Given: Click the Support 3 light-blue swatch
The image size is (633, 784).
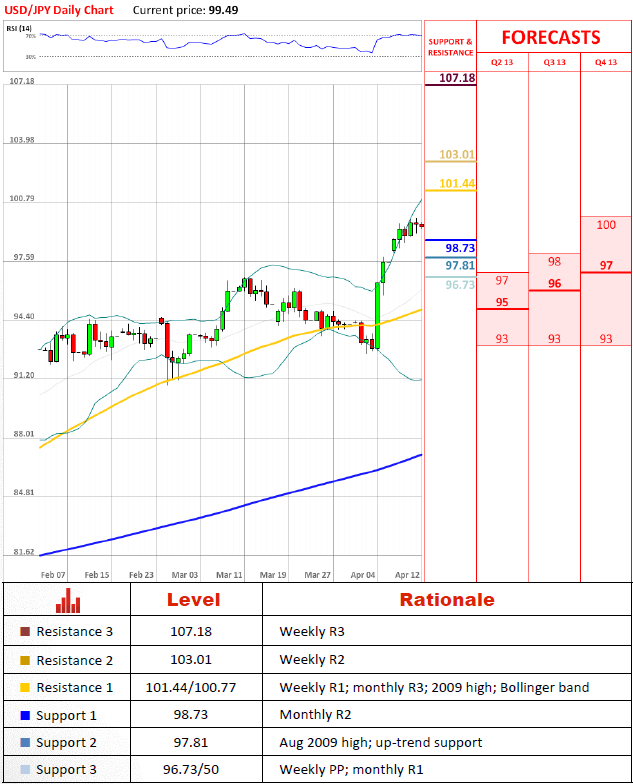Looking at the screenshot, I should click(25, 770).
